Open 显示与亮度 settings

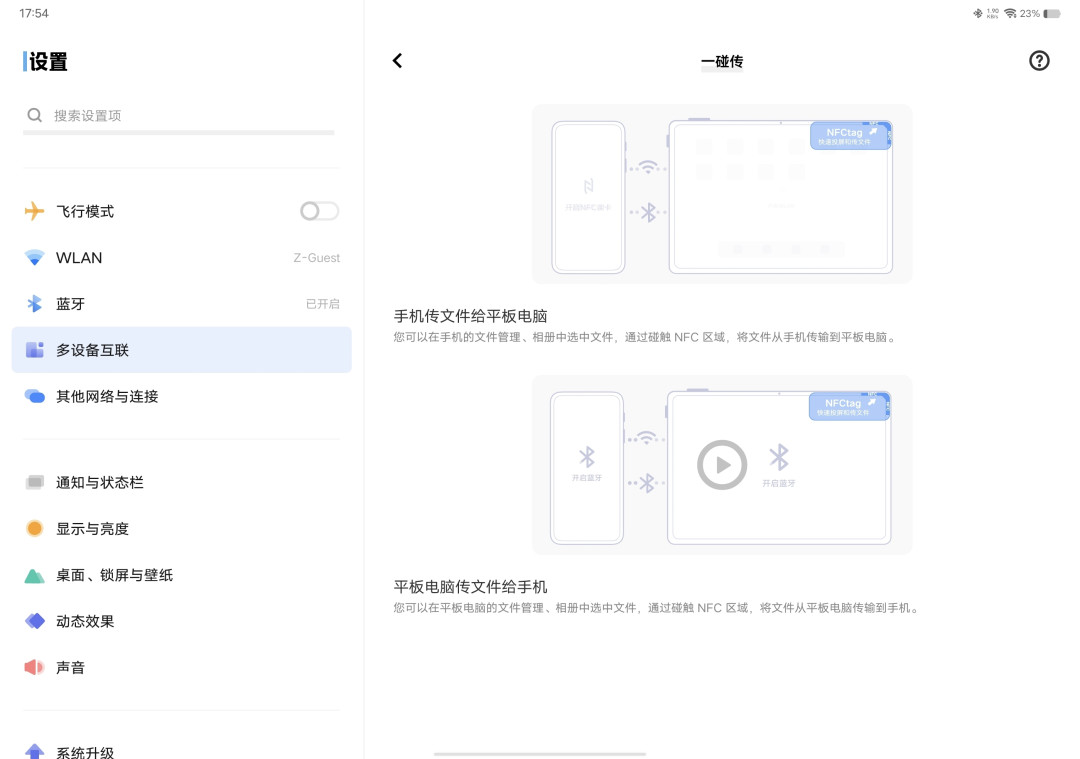point(182,528)
